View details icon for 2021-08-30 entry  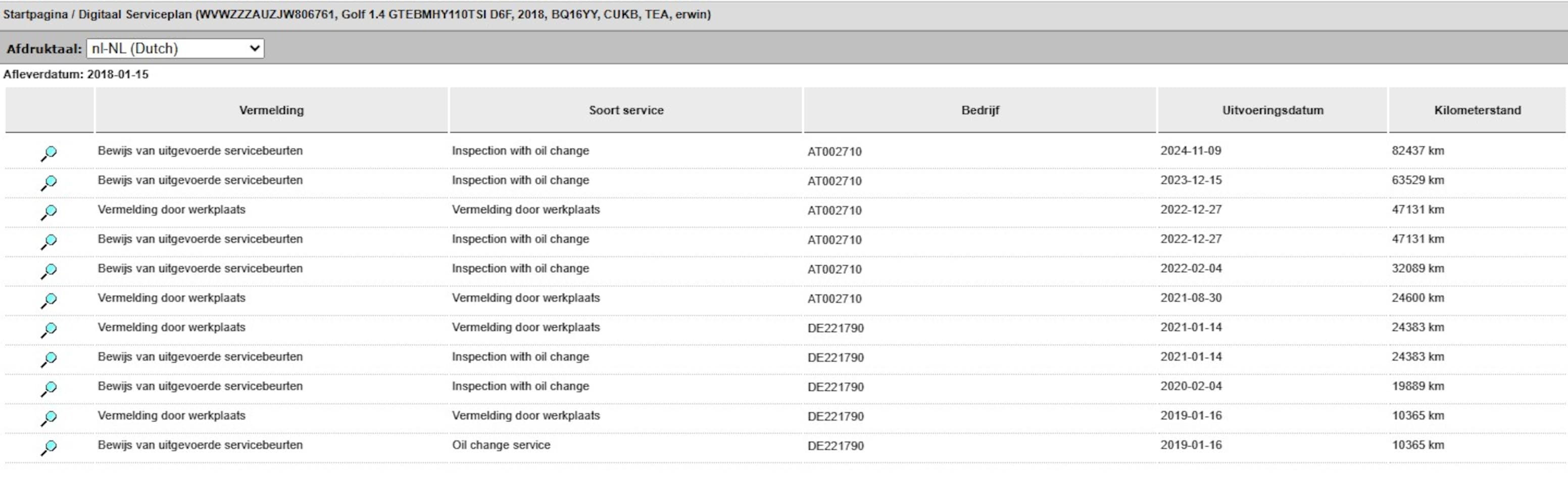click(48, 301)
